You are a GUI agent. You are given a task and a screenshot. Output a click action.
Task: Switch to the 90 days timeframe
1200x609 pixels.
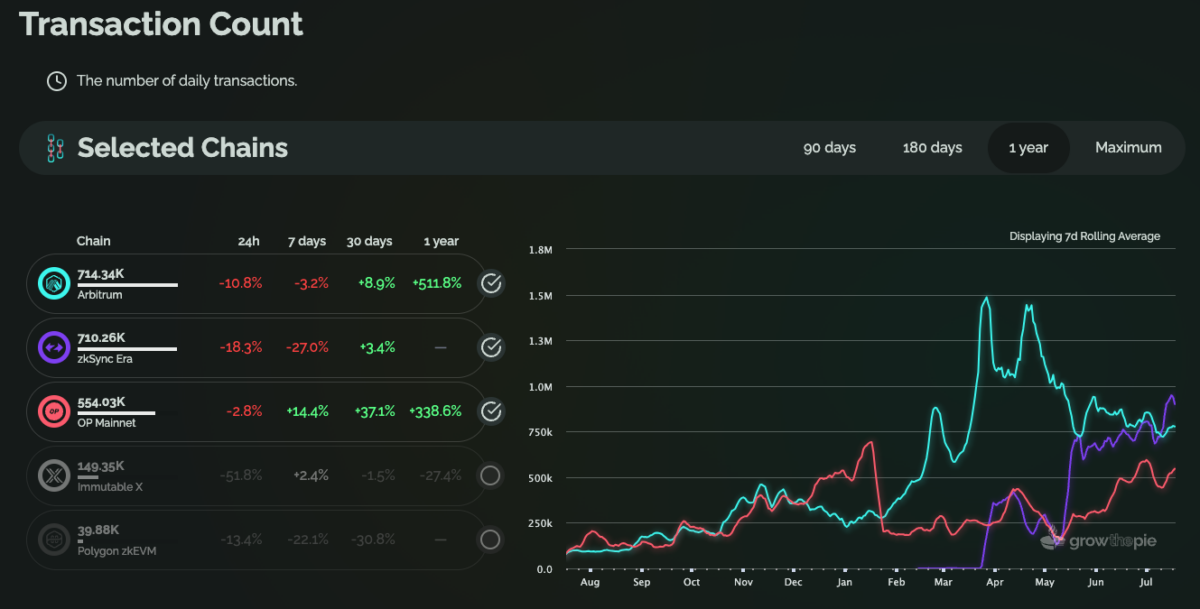(829, 148)
